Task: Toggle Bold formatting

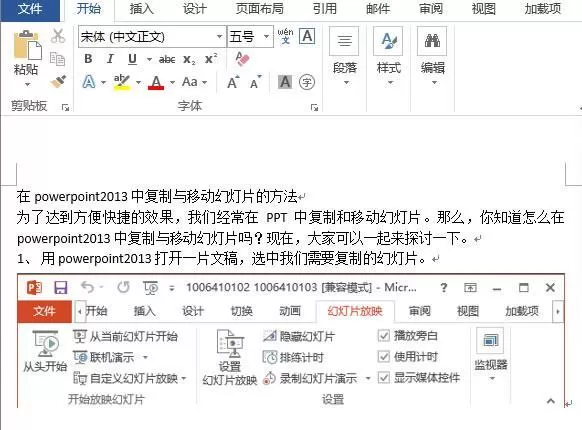Action: (x=88, y=59)
